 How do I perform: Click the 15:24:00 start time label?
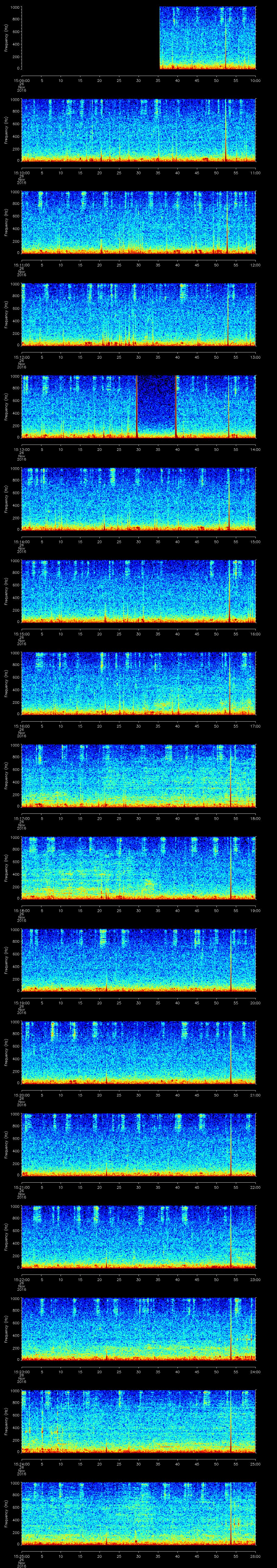(x=21, y=1464)
